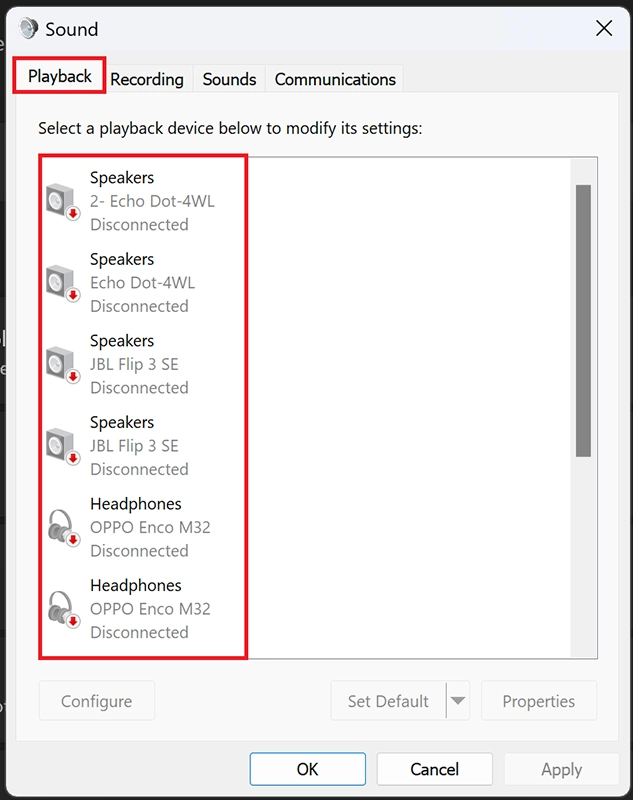
Task: Click the Sound dialog speaker icon in title bar
Action: click(x=28, y=29)
